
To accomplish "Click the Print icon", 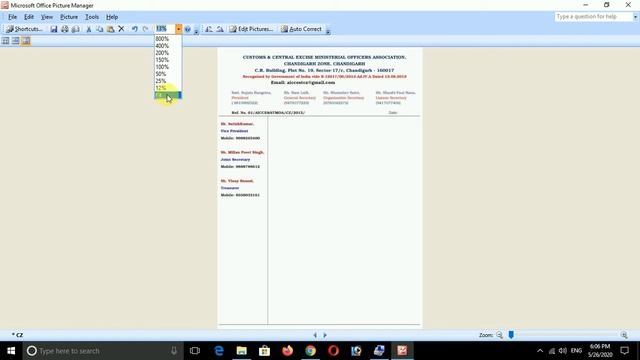I will (x=64, y=29).
